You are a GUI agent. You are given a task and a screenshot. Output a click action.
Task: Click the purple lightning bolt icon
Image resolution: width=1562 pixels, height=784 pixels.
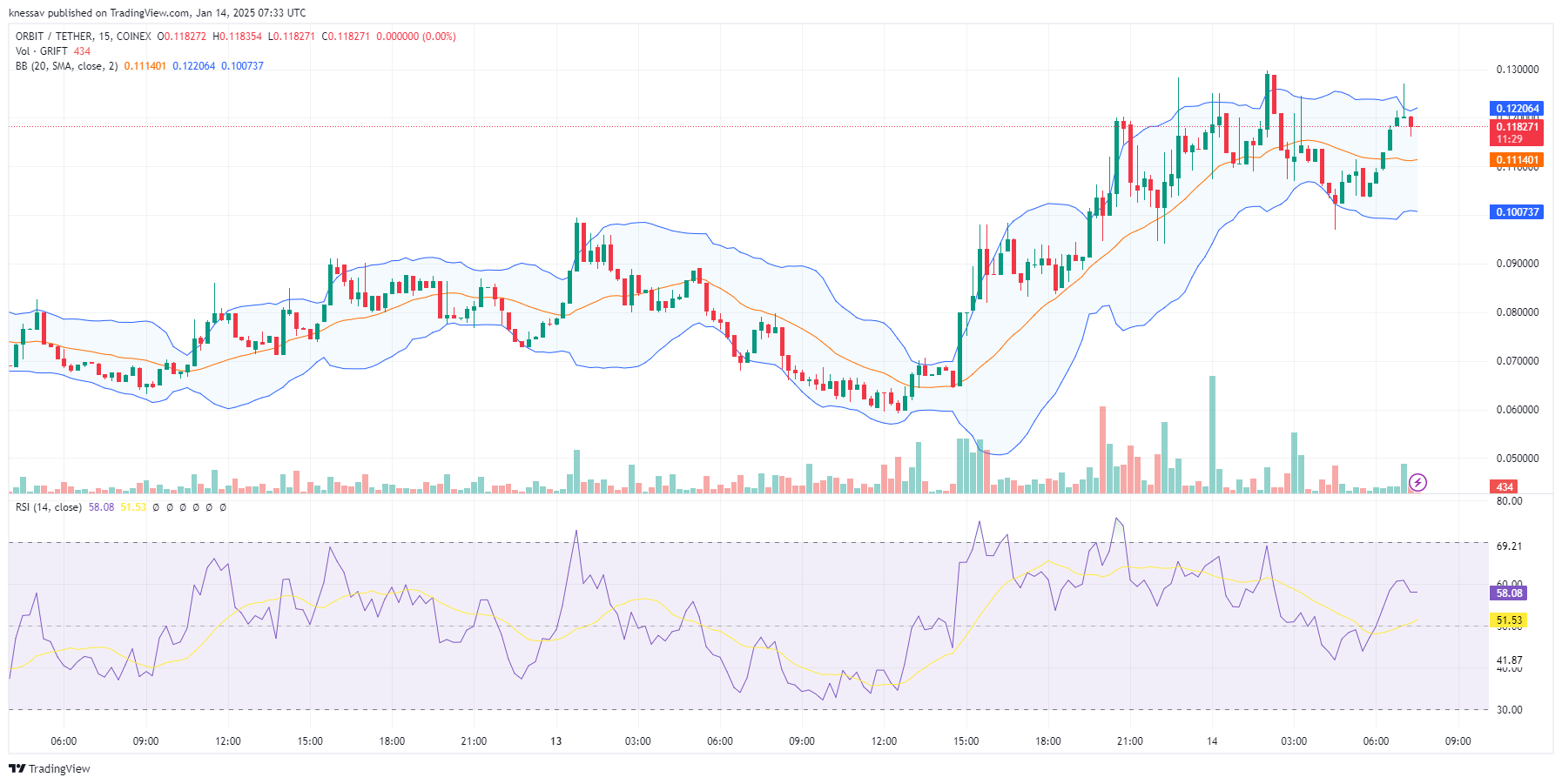pyautogui.click(x=1417, y=482)
